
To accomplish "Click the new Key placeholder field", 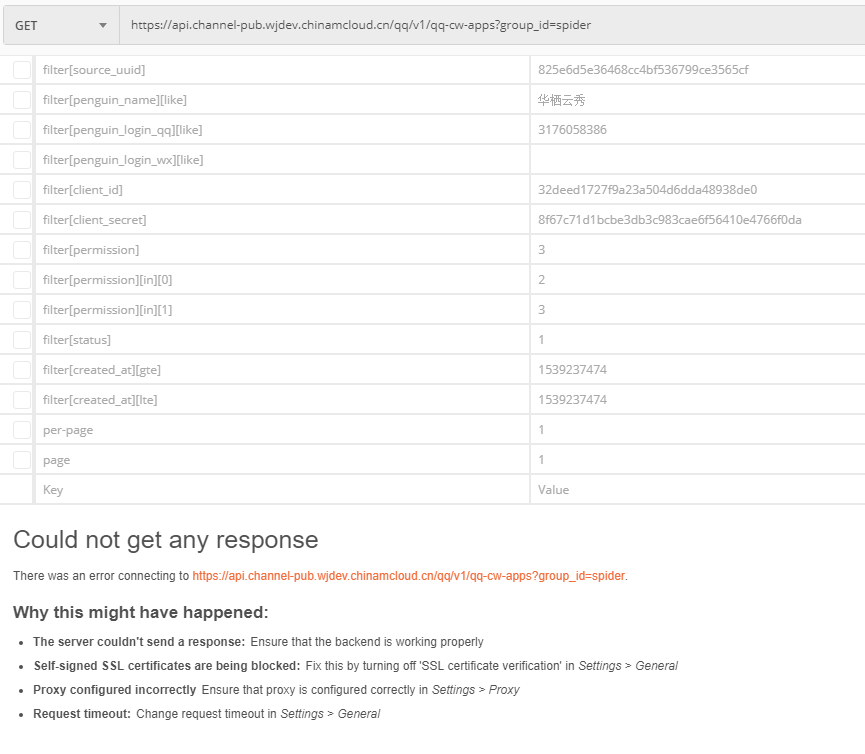I will tap(282, 490).
